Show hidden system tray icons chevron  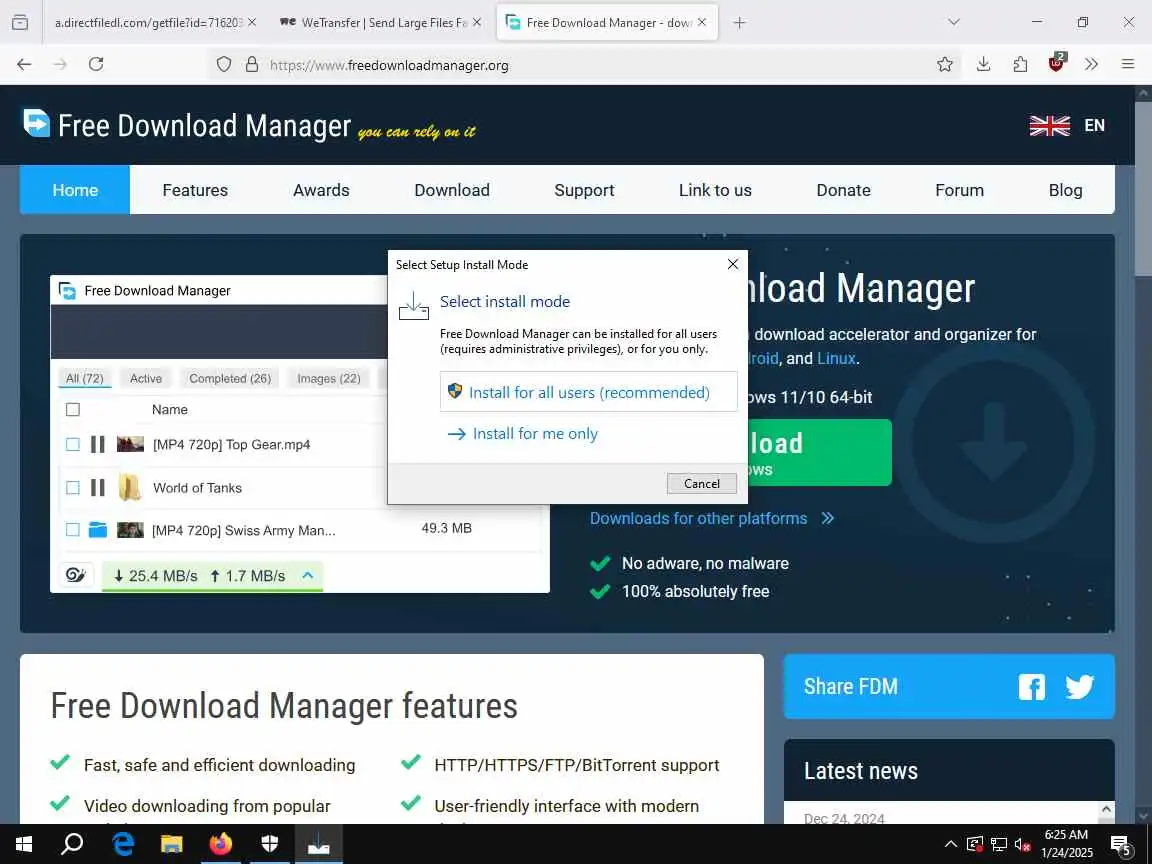tap(951, 844)
